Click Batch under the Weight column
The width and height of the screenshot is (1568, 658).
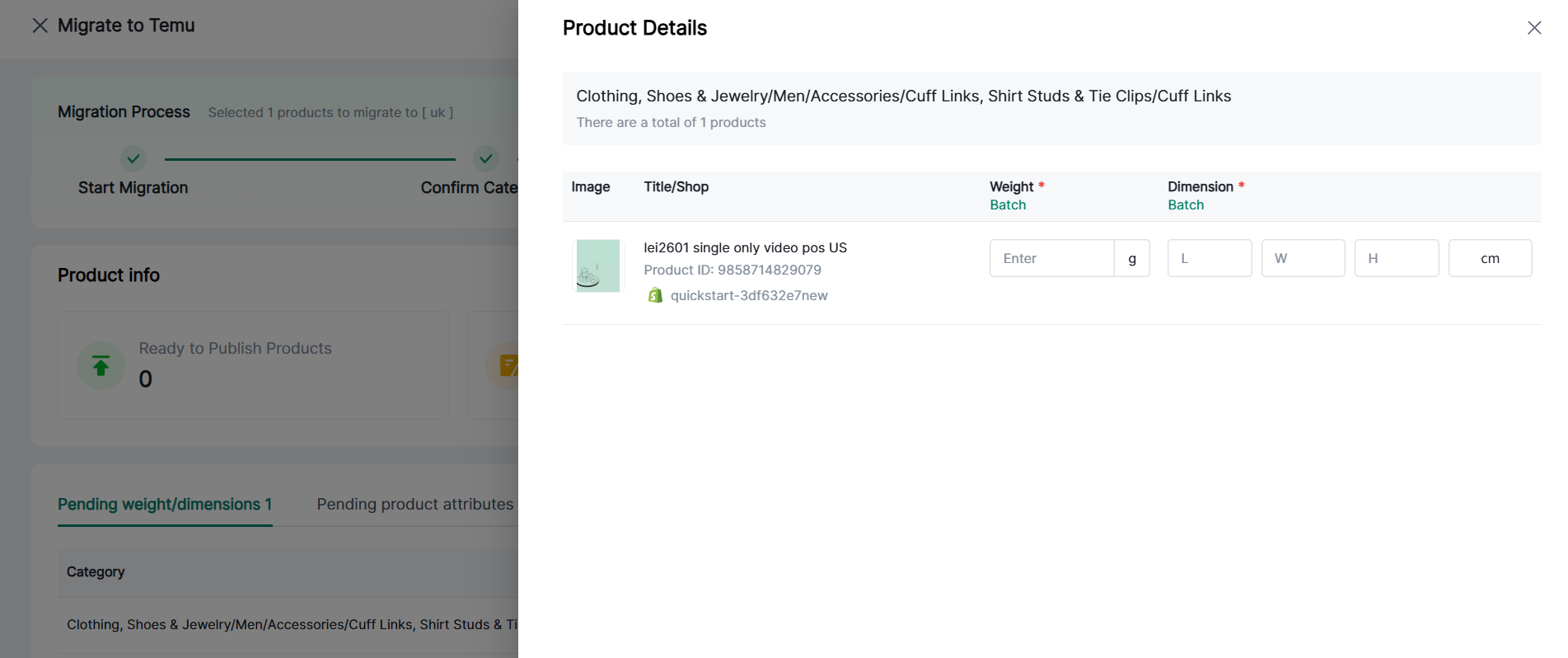[1007, 205]
